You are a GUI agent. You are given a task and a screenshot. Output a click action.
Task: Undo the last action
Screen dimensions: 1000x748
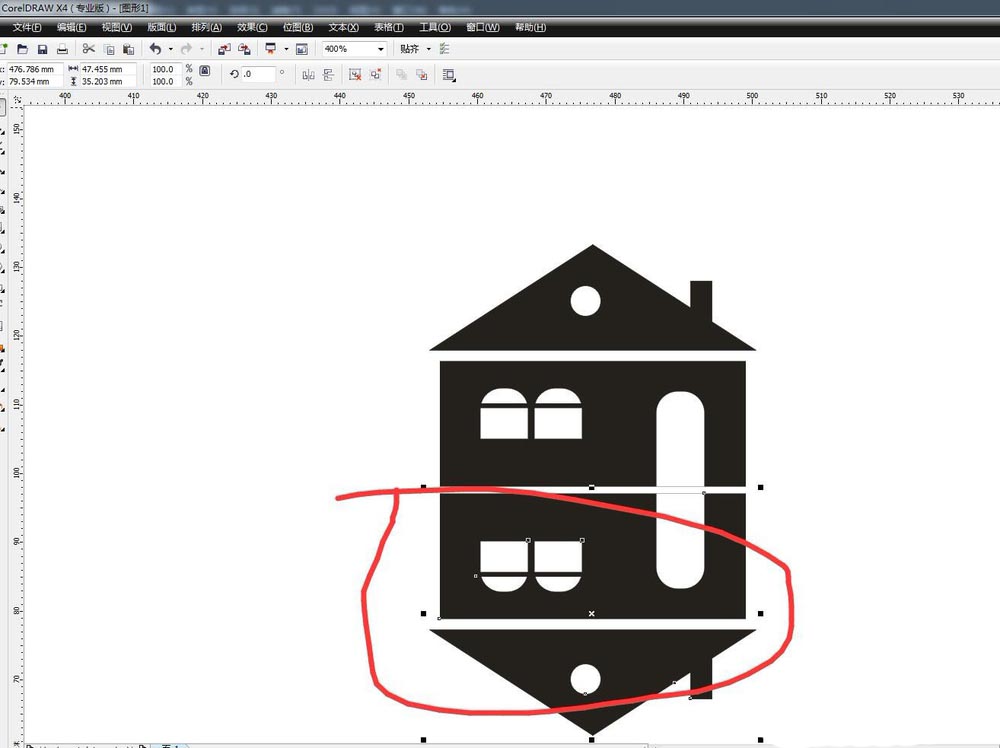[x=156, y=48]
